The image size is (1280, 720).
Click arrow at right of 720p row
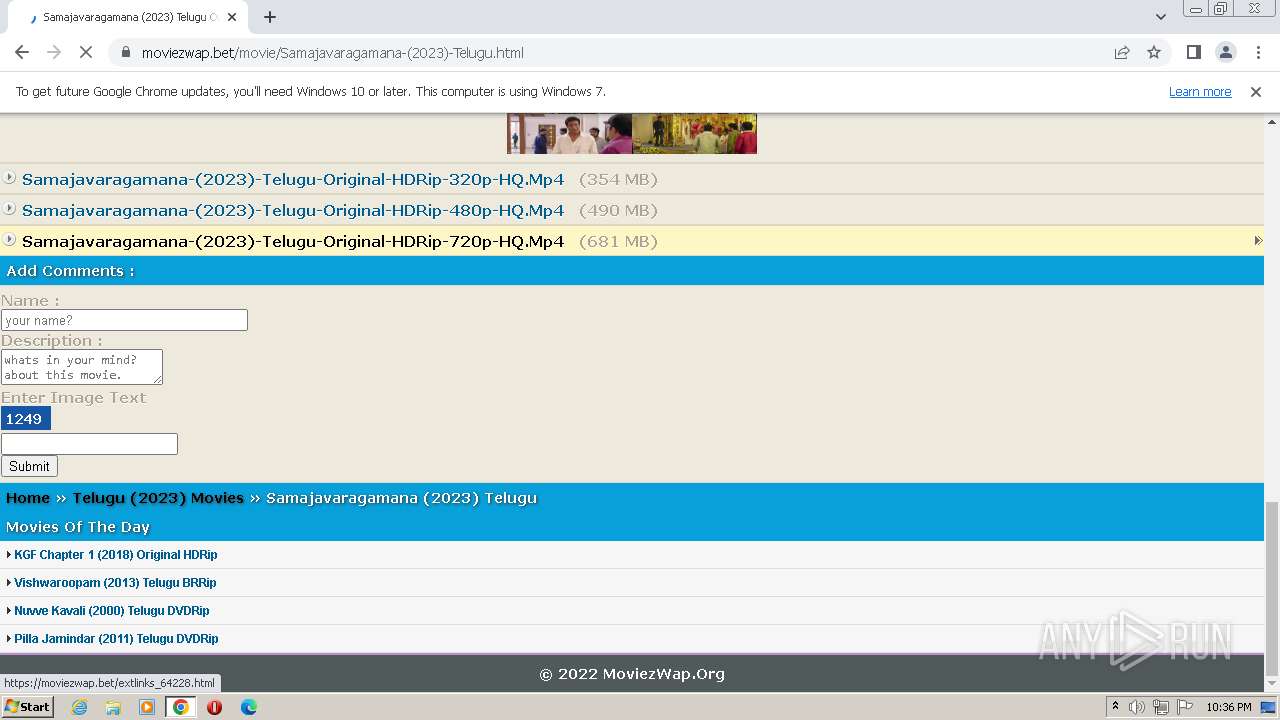pyautogui.click(x=1258, y=241)
